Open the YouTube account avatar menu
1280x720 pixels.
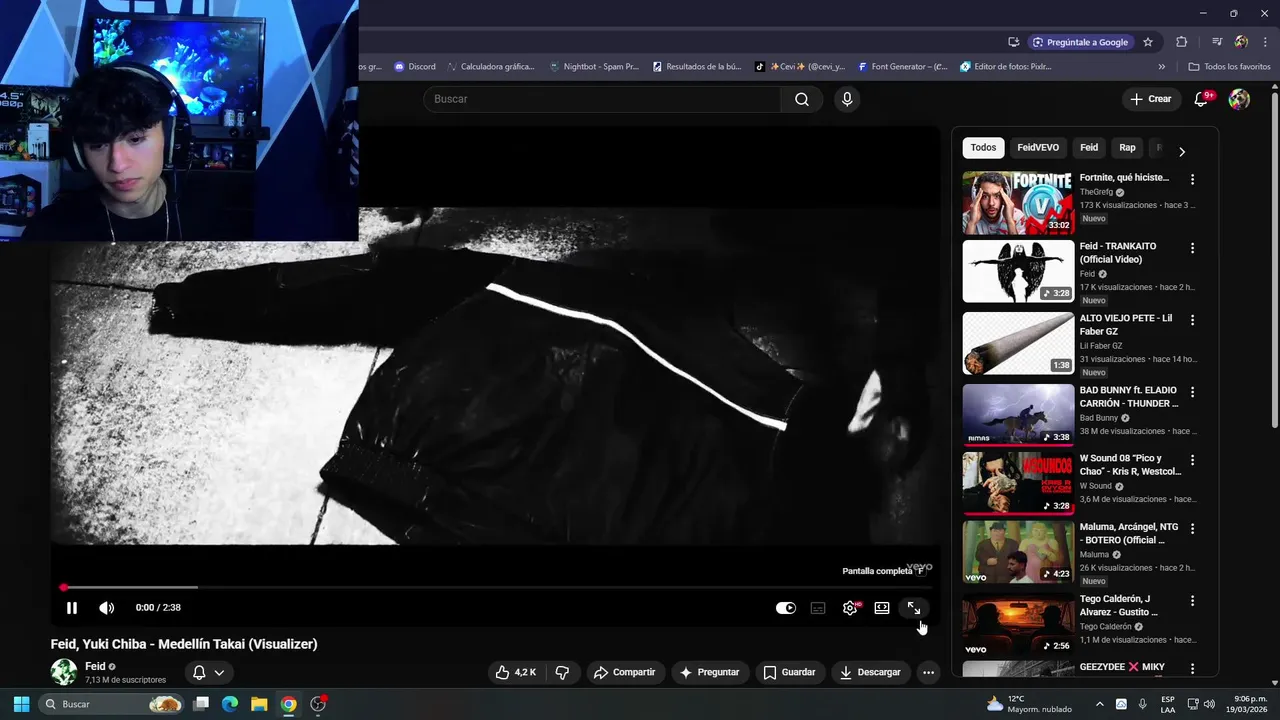(1239, 99)
